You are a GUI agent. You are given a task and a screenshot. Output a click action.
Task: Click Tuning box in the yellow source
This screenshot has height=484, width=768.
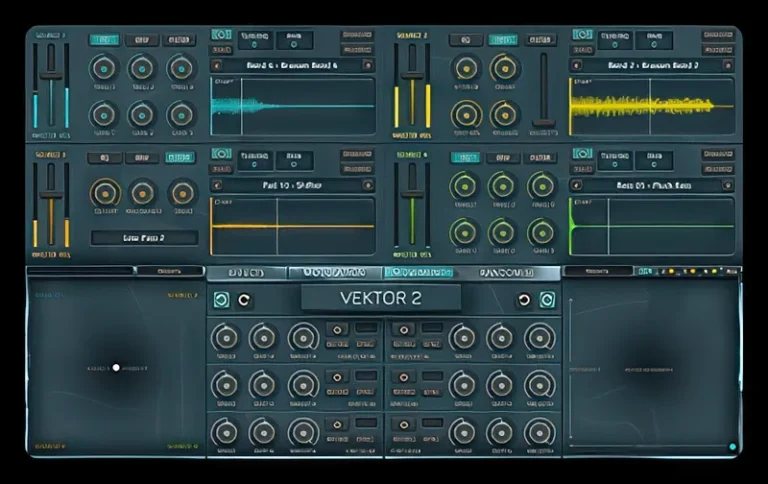(616, 40)
